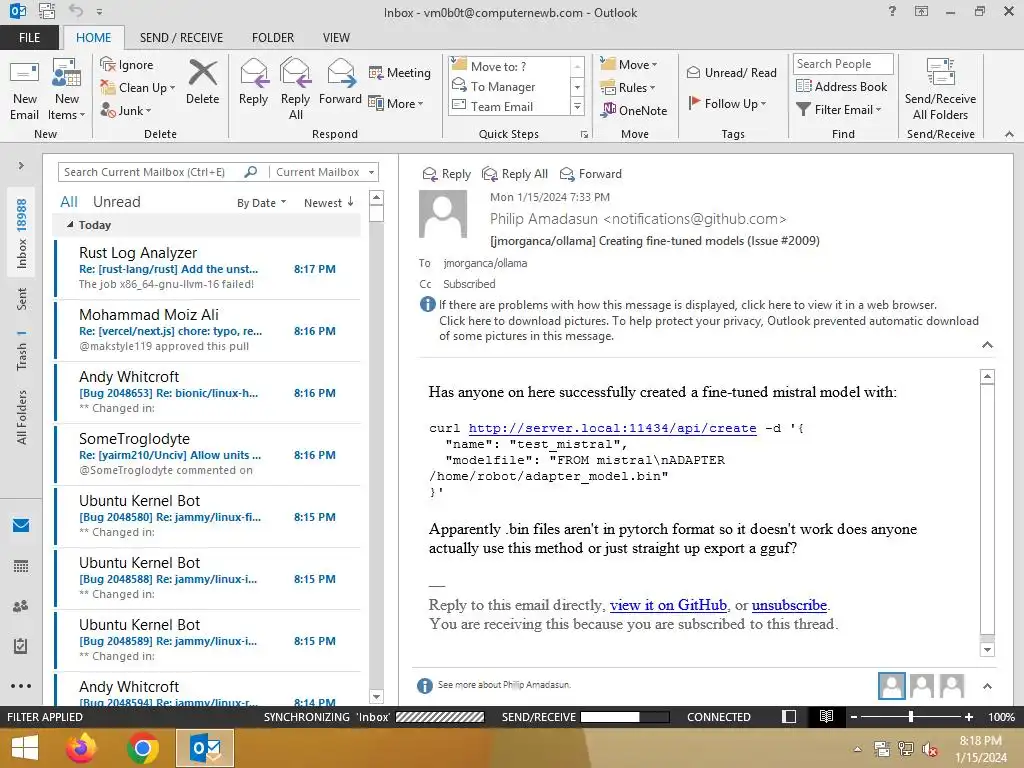
Task: Click the Search People field
Action: point(843,64)
